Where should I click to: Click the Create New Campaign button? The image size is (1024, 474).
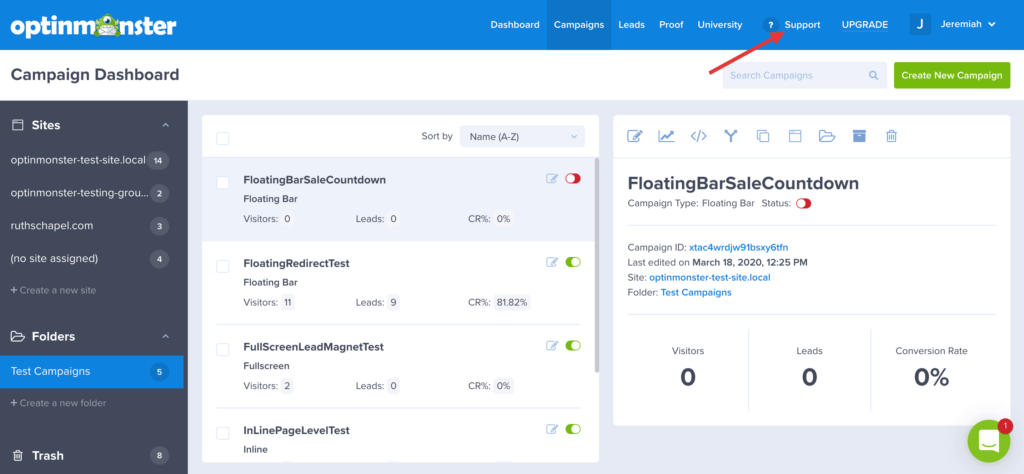click(951, 75)
